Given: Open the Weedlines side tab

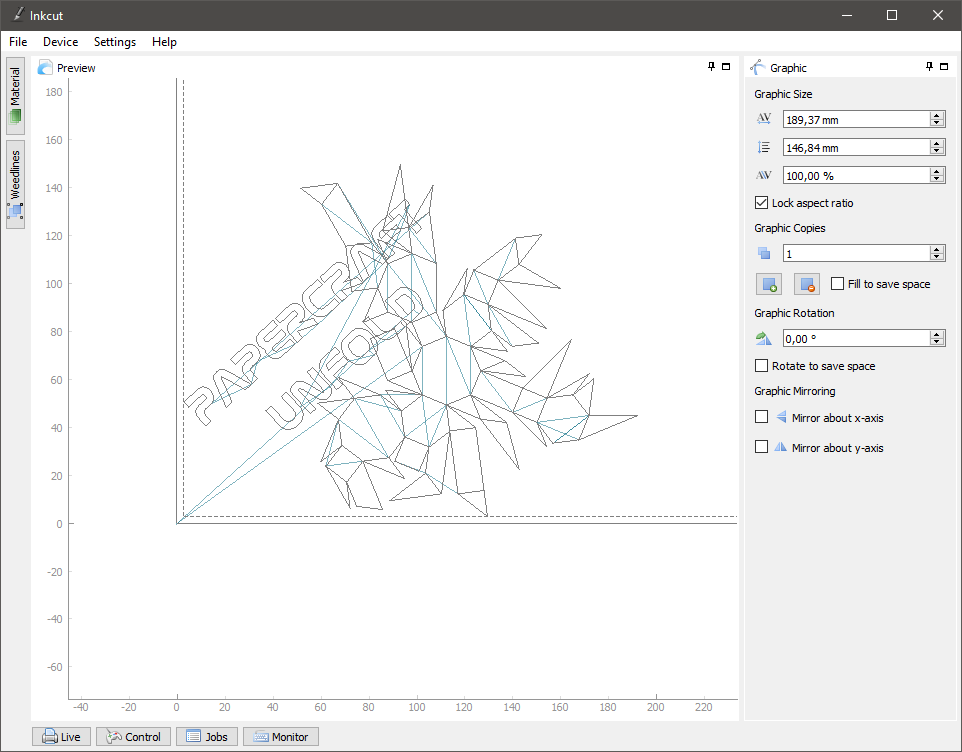Looking at the screenshot, I should [15, 184].
